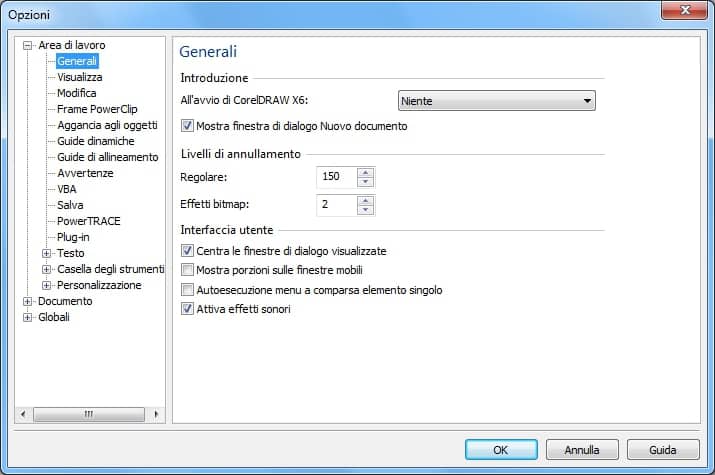Viewport: 715px width, 475px height.
Task: Expand the Personalizzazione tree node
Action: point(46,285)
